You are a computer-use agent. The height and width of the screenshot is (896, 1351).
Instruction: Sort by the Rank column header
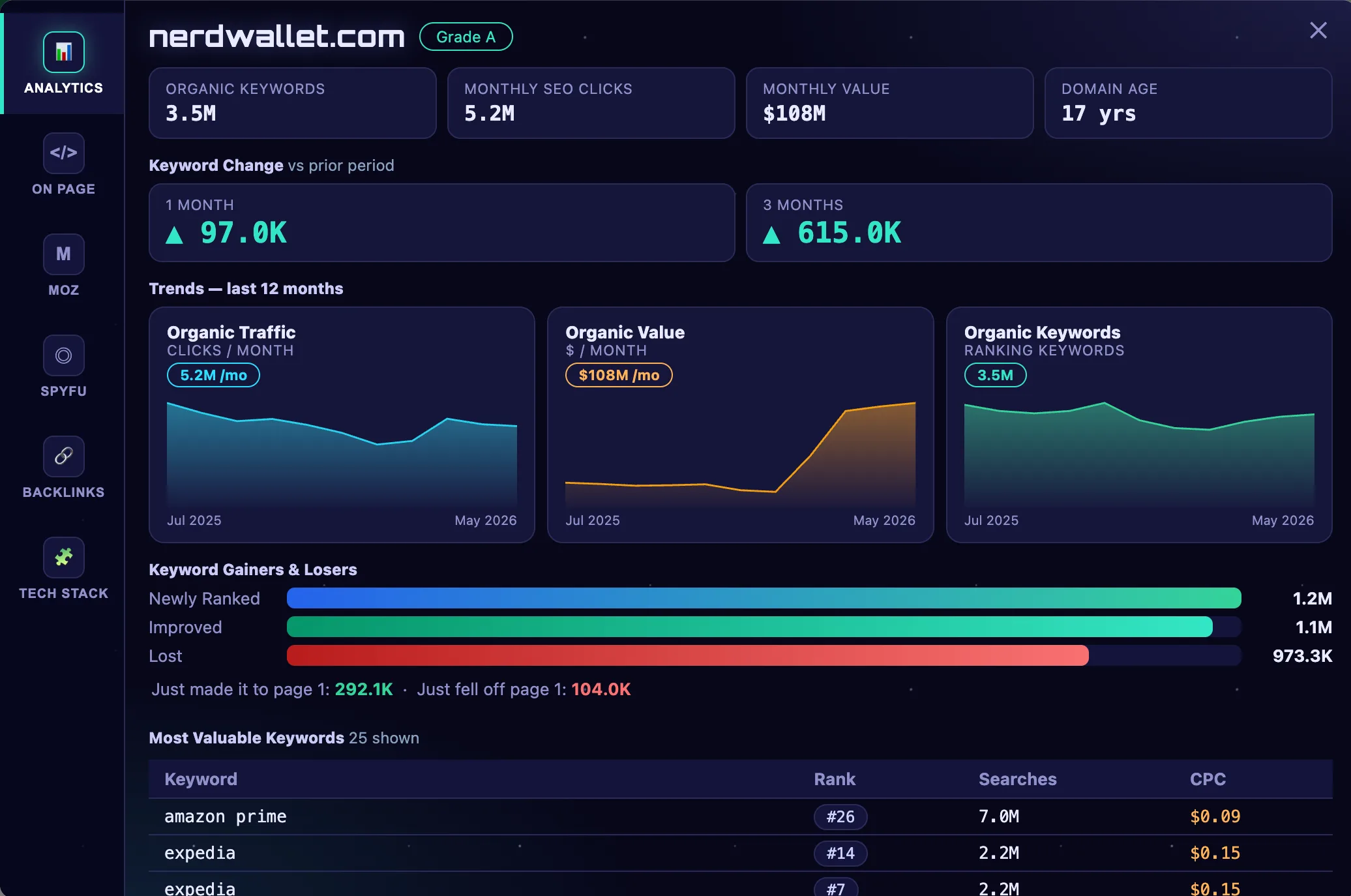[835, 779]
